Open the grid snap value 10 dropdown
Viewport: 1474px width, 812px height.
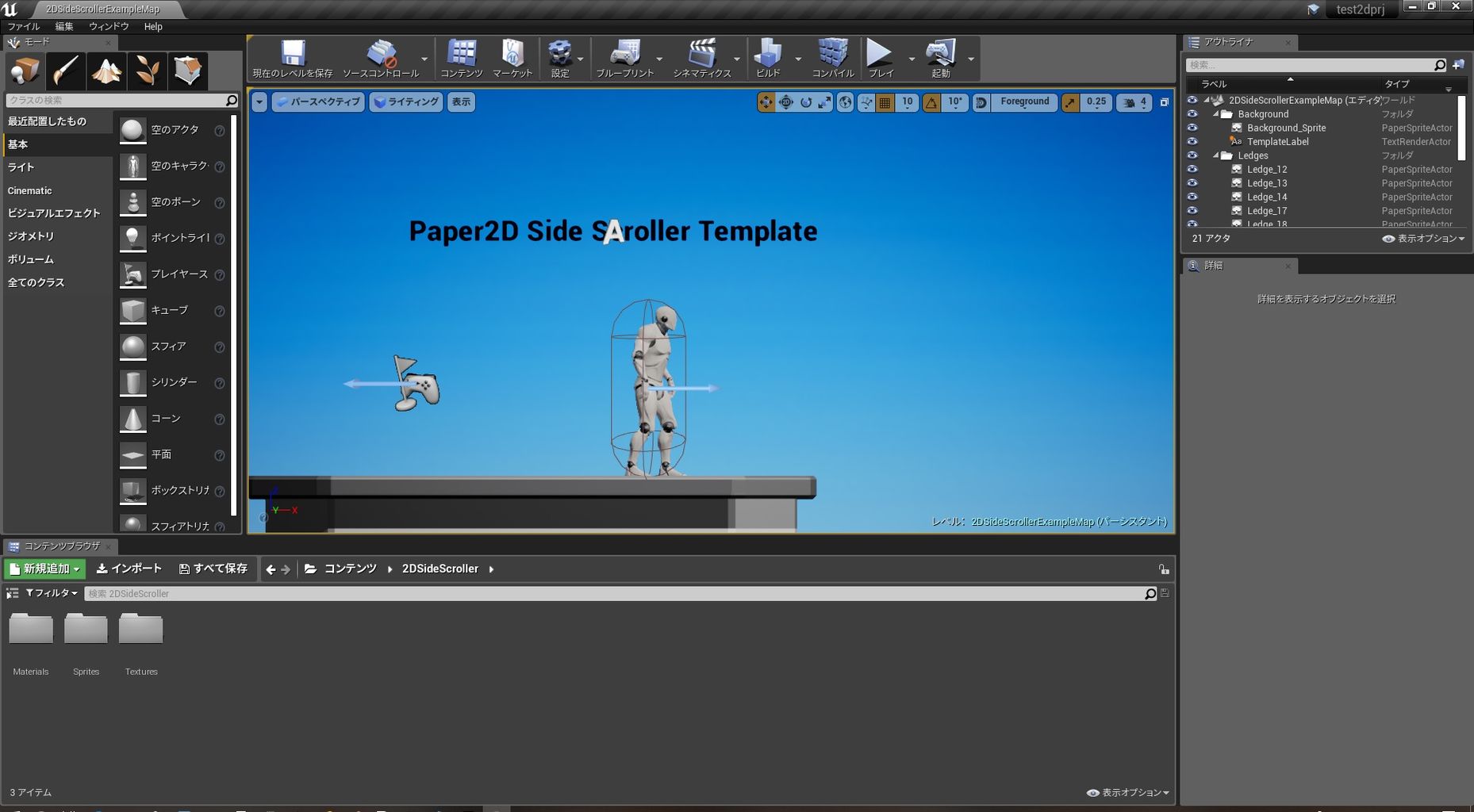click(x=908, y=102)
